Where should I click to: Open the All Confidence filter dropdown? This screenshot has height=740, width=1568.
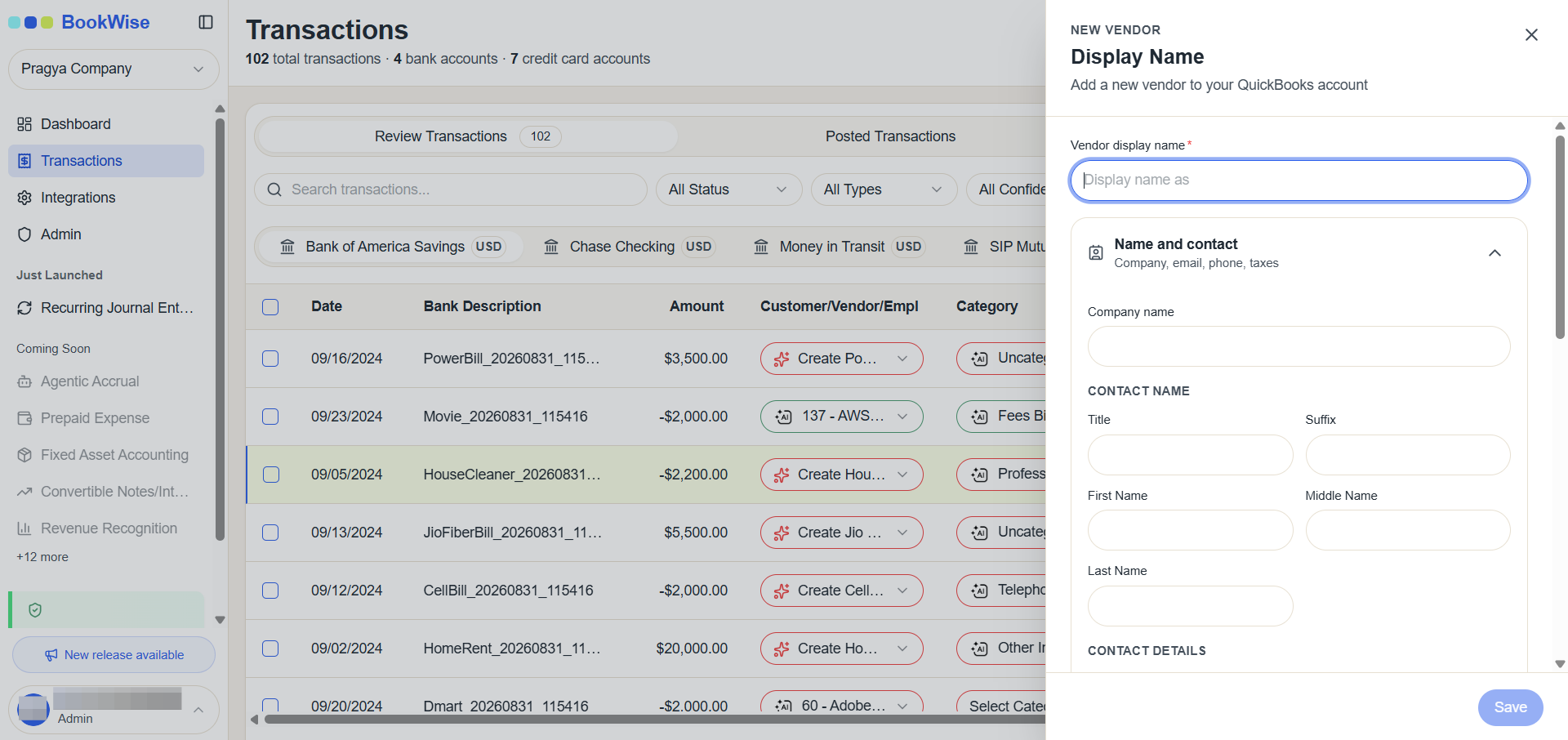point(1006,189)
